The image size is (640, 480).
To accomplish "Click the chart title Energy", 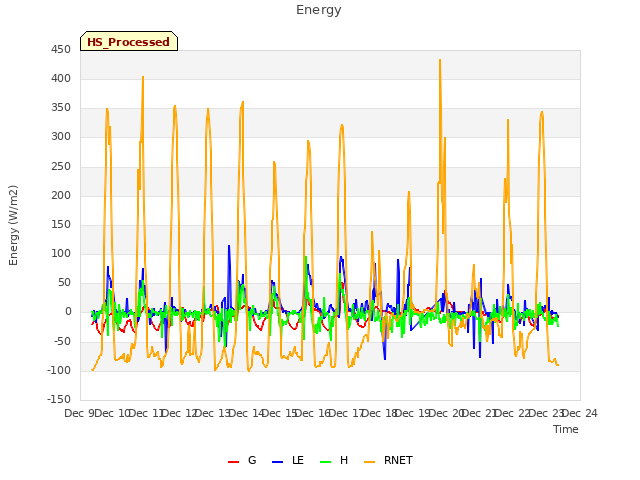I will [318, 10].
